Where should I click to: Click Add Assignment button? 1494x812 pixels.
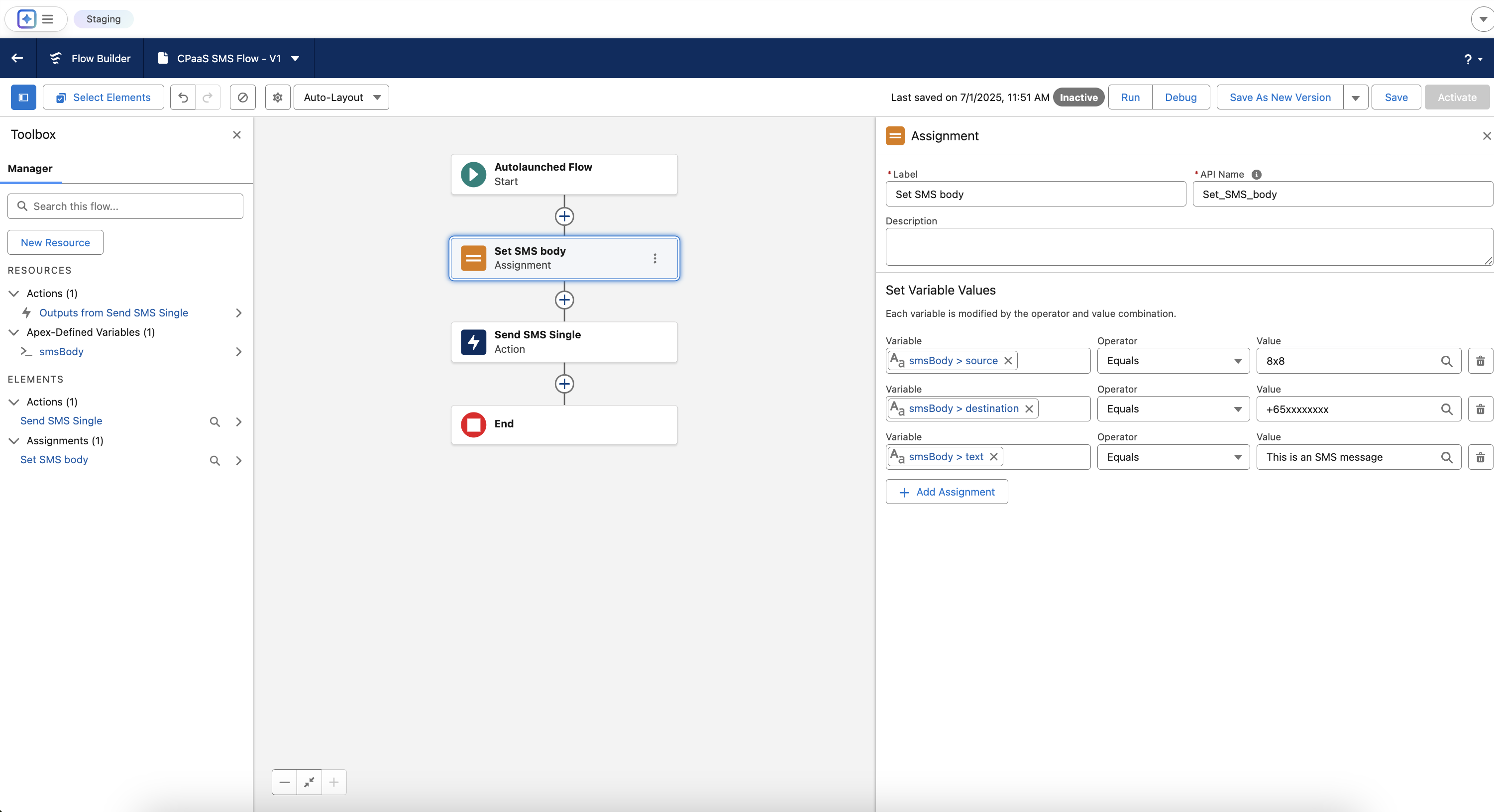pyautogui.click(x=947, y=492)
